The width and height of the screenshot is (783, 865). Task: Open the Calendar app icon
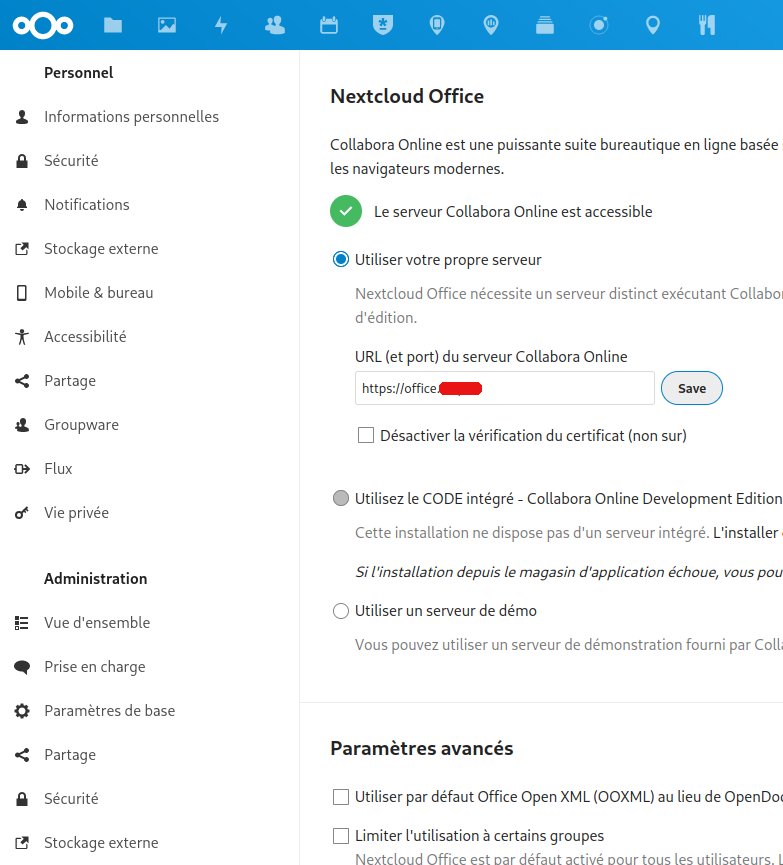pos(329,25)
